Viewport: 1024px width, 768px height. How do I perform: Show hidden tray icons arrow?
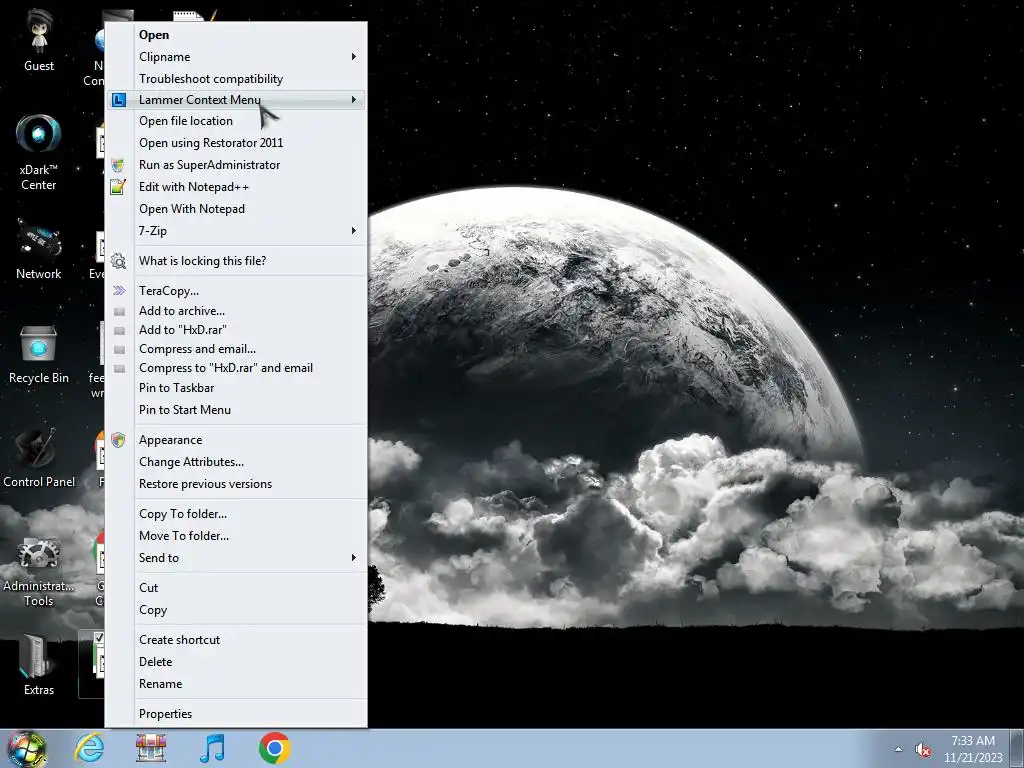tap(899, 749)
